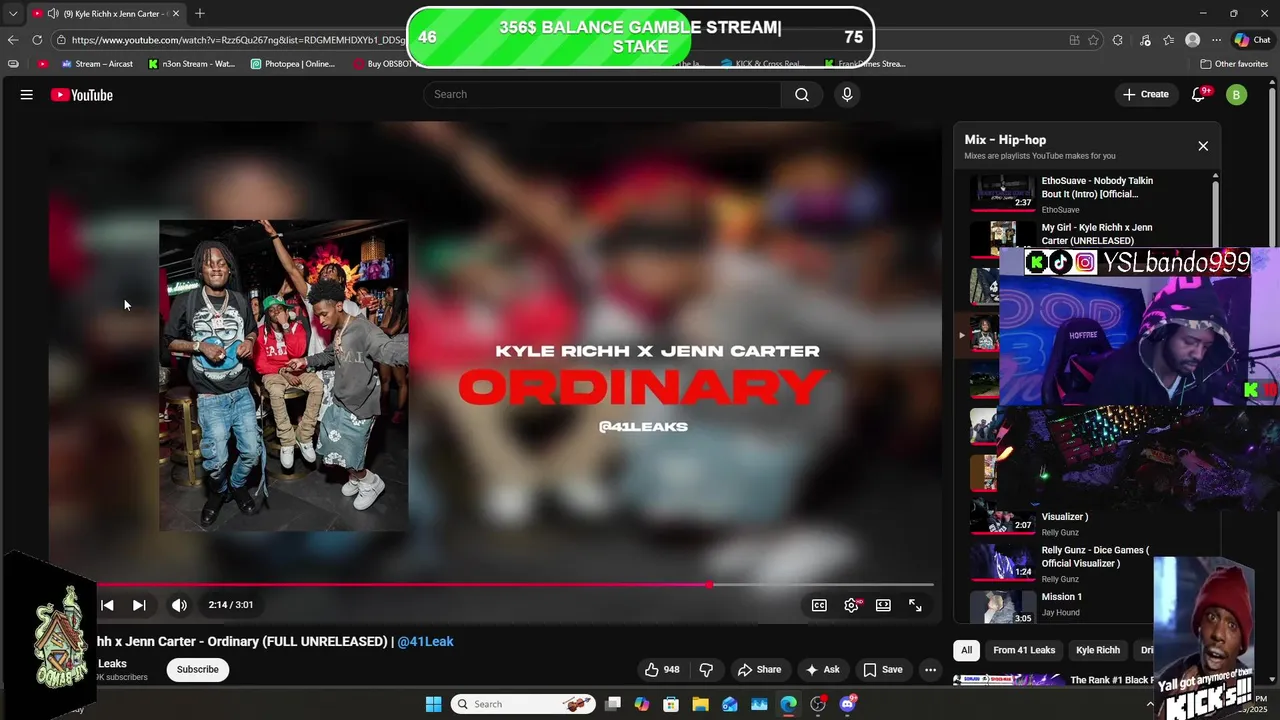Open YouTube notifications bell
This screenshot has height=720, width=1280.
(x=1198, y=94)
